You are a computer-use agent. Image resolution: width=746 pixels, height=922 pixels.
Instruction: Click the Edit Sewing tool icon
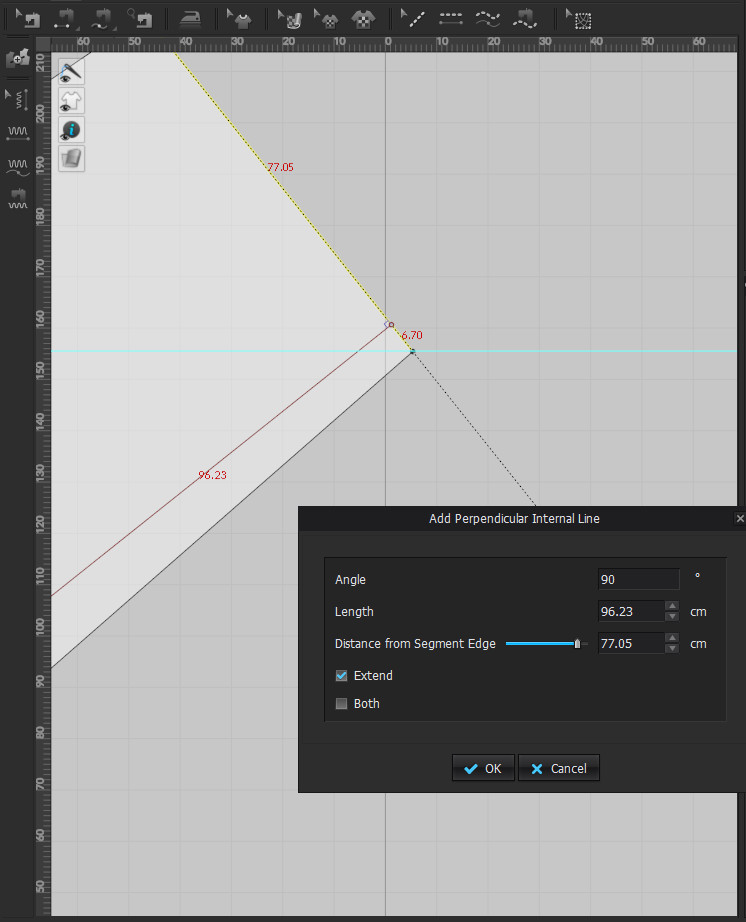tap(27, 19)
